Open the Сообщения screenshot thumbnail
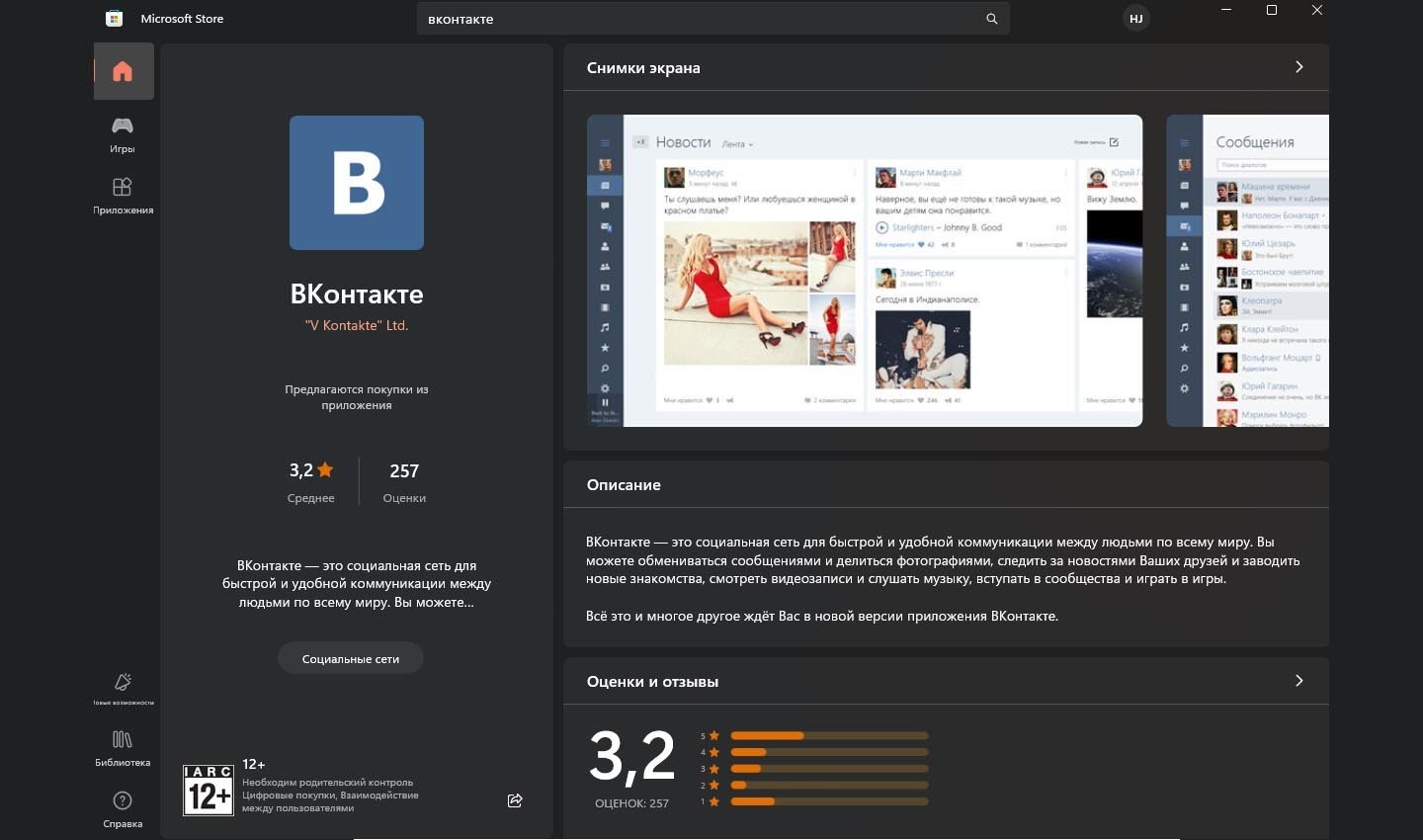Image resolution: width=1423 pixels, height=840 pixels. [x=1248, y=271]
